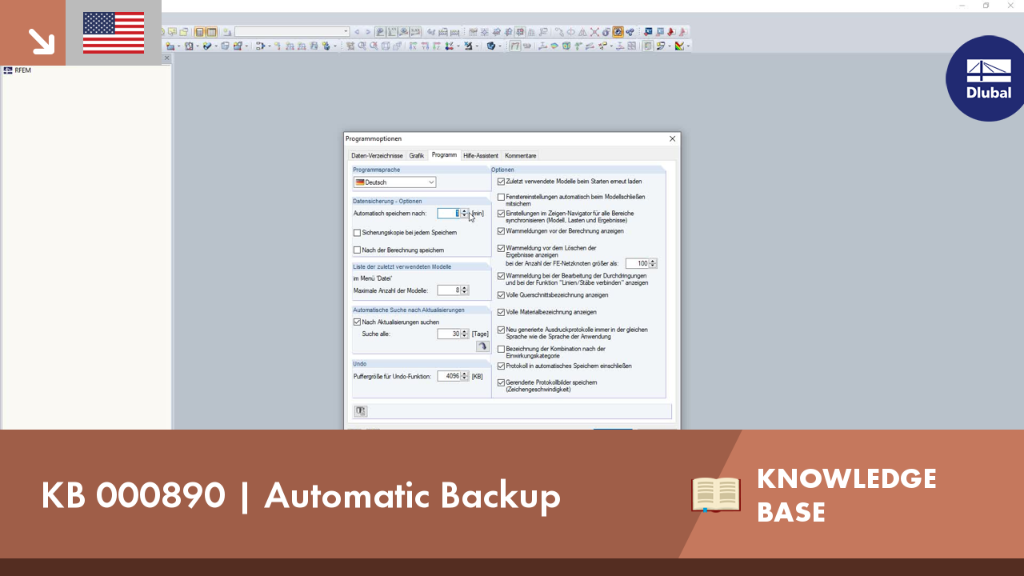Enable Sicherungskopie bei jedem Speichern checkbox
Screen dimensions: 1024x576
pos(357,232)
